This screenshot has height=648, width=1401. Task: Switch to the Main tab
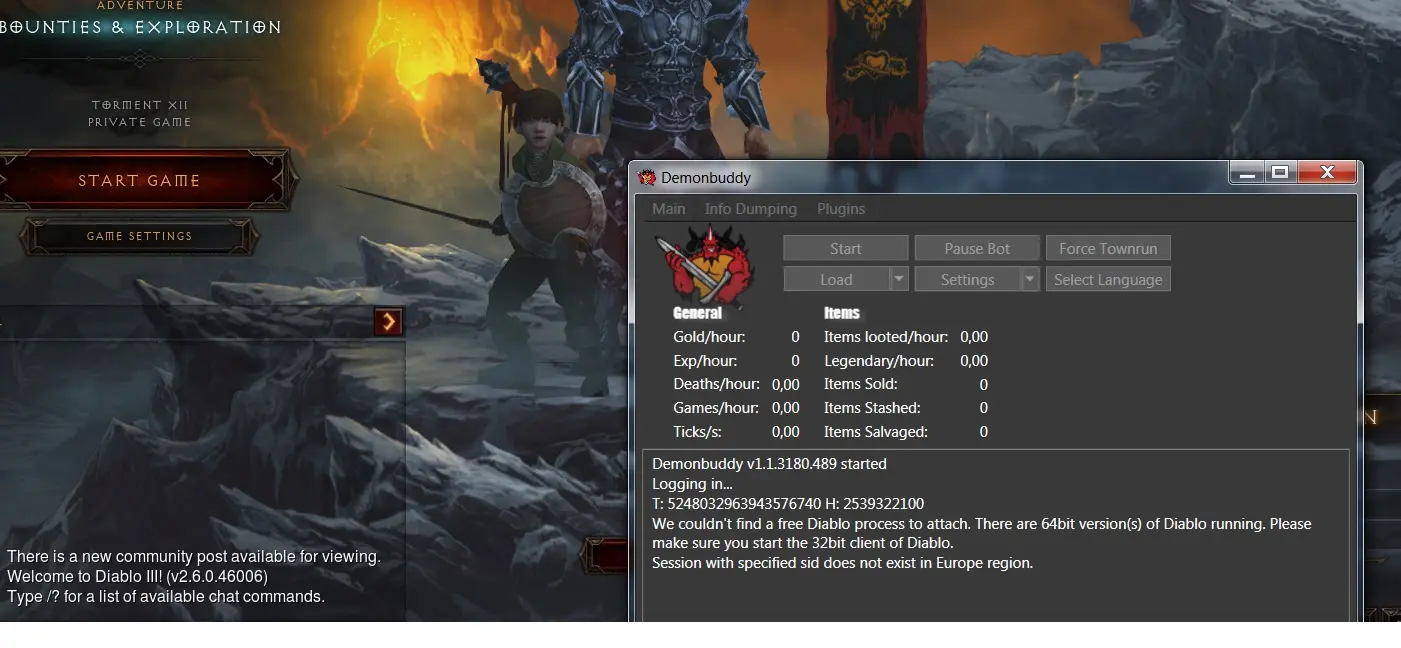(669, 209)
